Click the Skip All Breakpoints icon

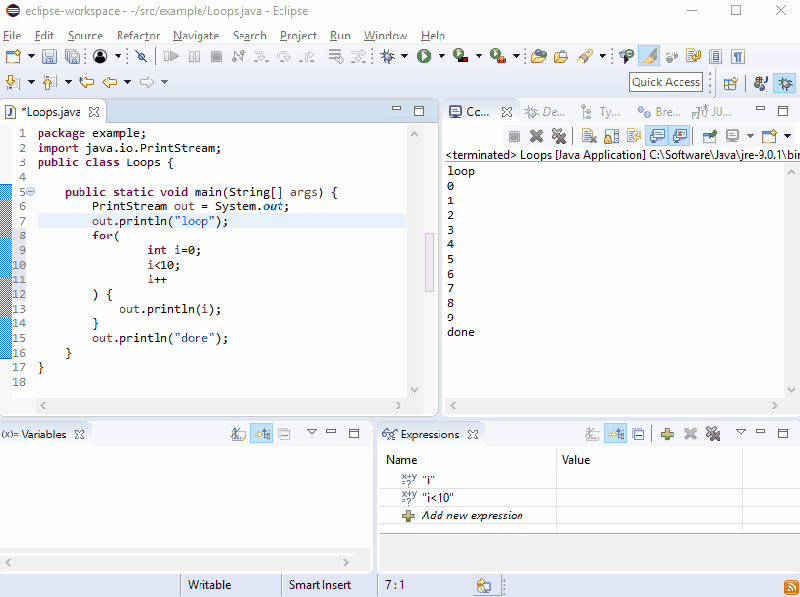click(141, 56)
